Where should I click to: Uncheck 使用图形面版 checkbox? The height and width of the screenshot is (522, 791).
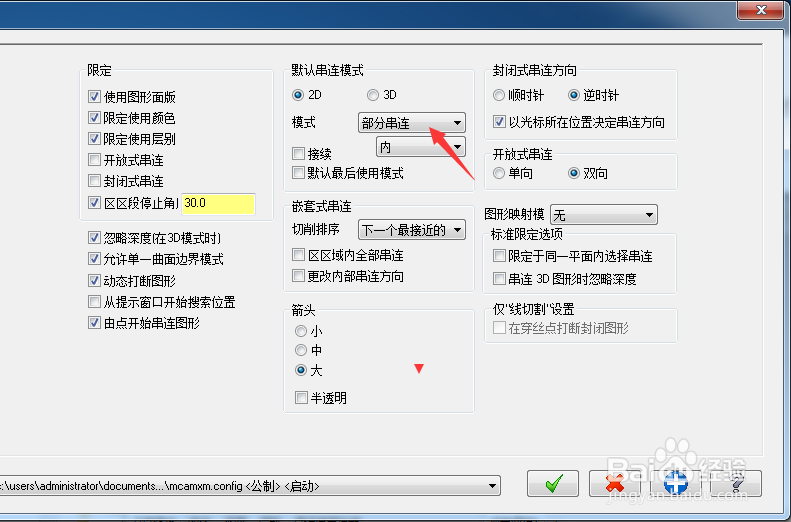[x=94, y=96]
